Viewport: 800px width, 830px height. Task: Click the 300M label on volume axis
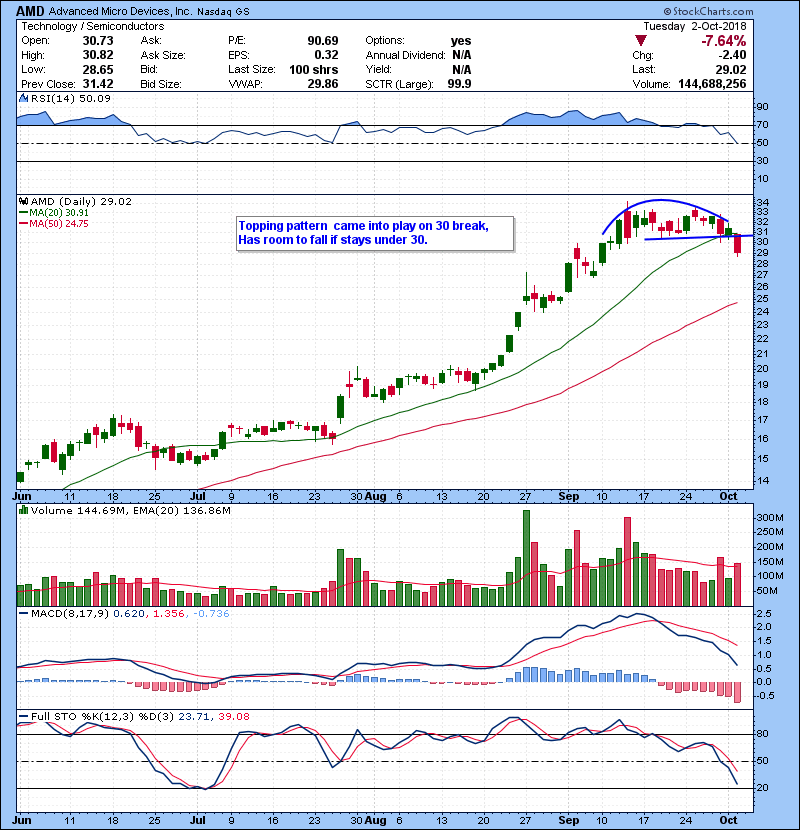(x=770, y=518)
